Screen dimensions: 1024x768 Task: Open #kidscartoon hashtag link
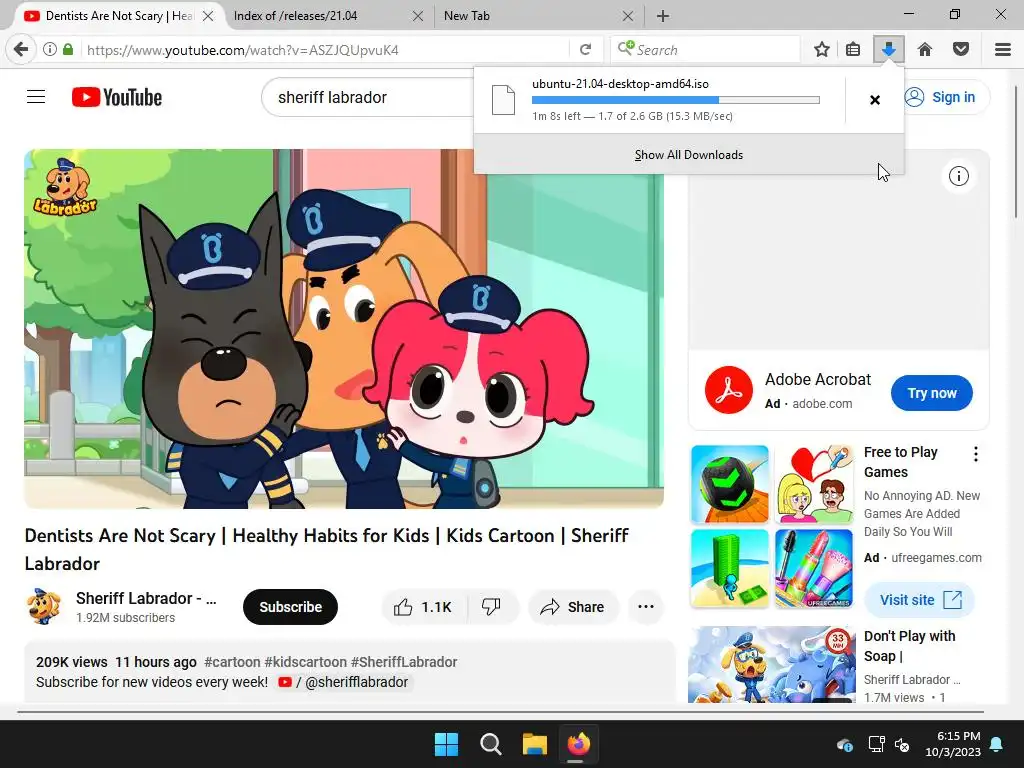pyautogui.click(x=306, y=662)
